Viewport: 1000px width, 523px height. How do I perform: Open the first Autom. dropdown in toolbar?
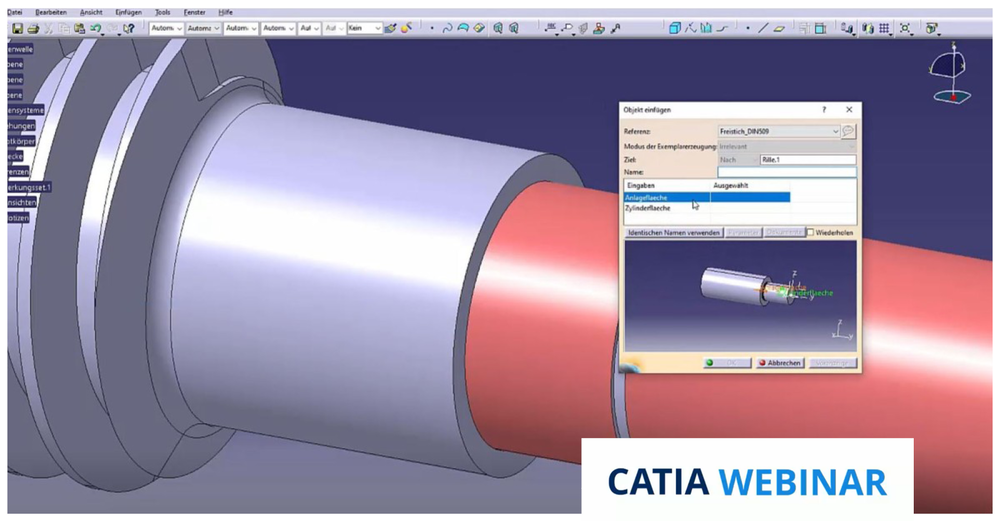[x=166, y=29]
